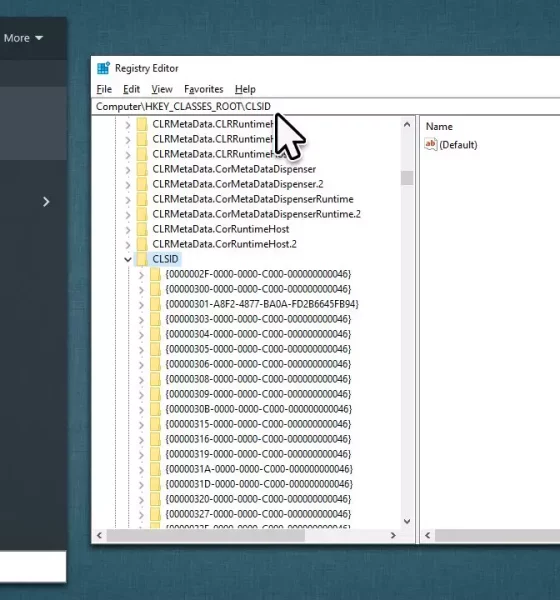
Task: Open the More dropdown in background window
Action: tap(23, 38)
